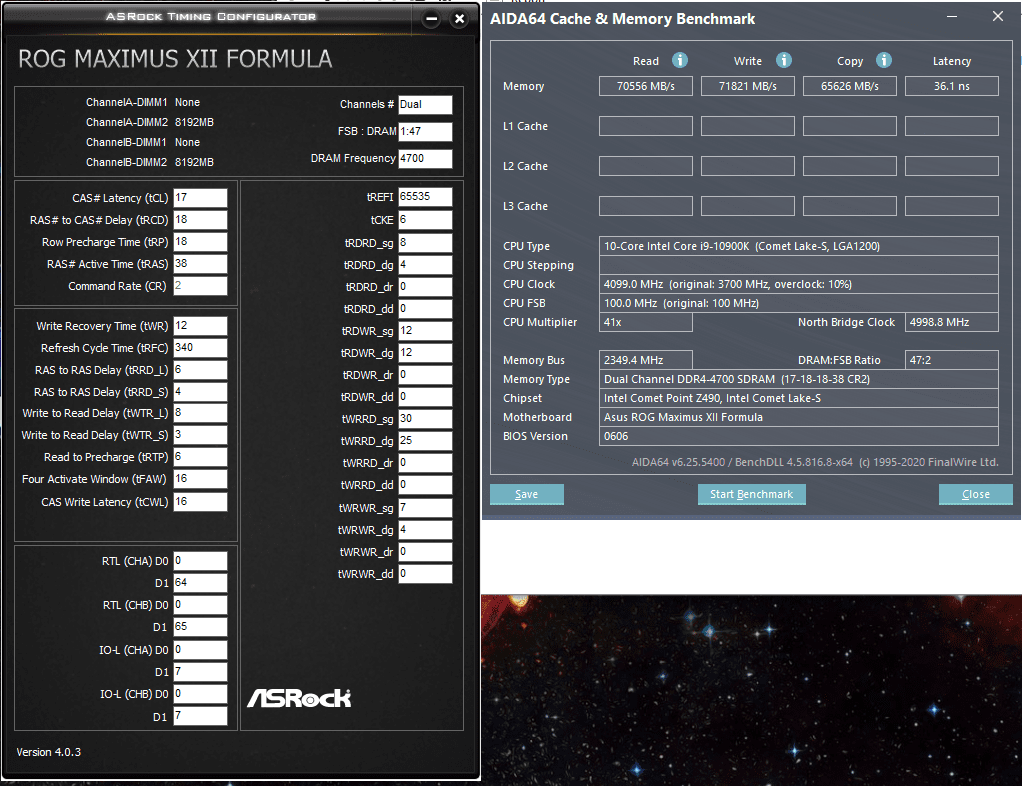Select the CAS# Latency (tCL) field
This screenshot has height=786, width=1022.
[x=200, y=197]
